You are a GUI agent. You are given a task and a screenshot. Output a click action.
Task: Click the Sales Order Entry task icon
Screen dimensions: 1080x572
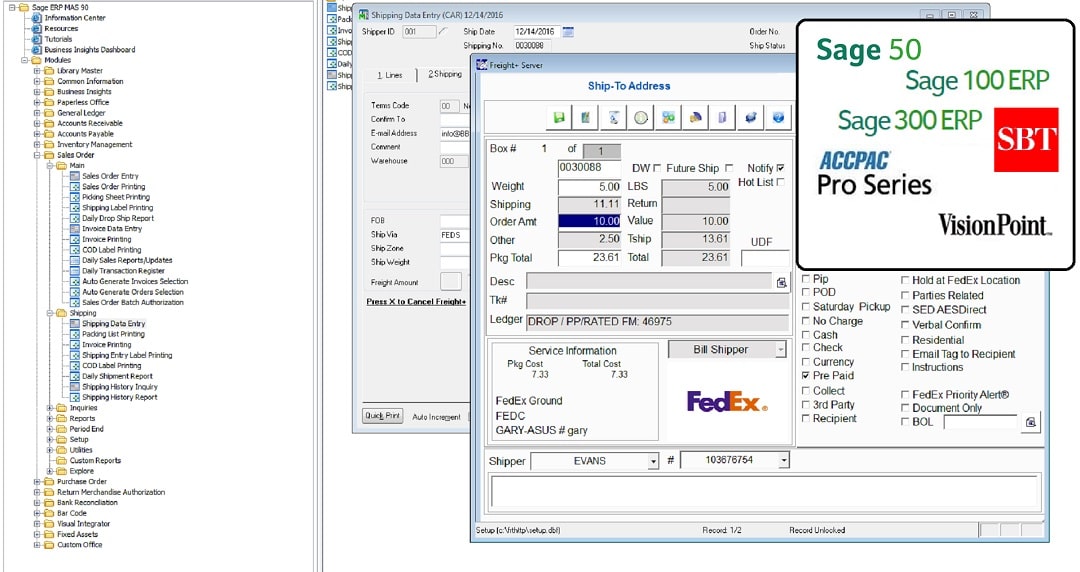coord(75,176)
